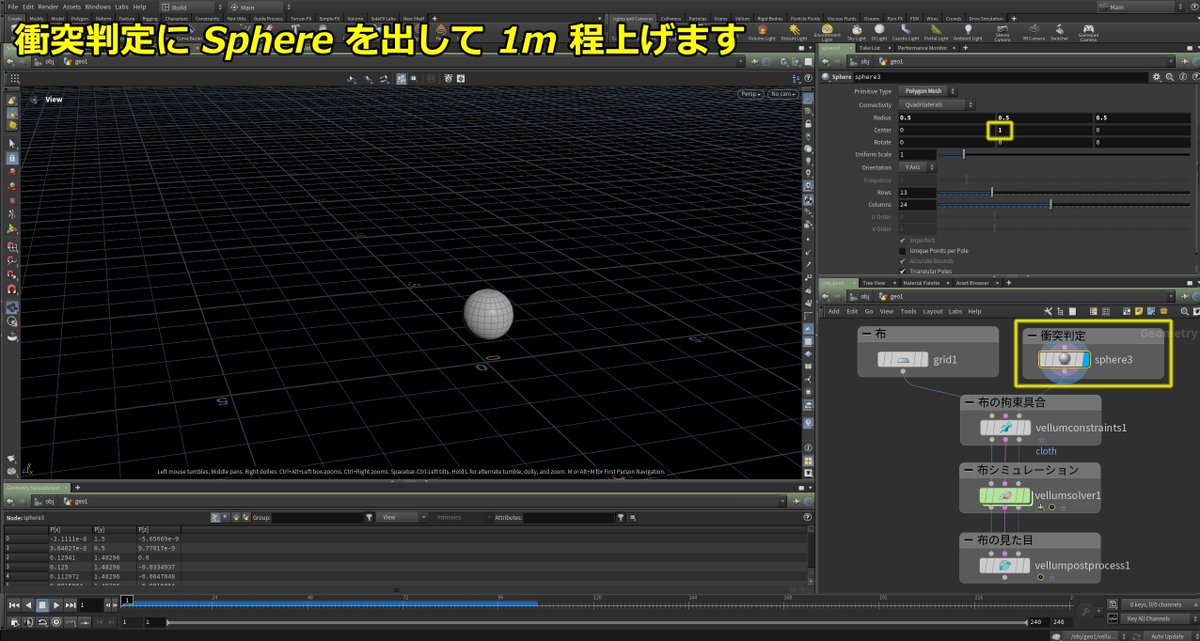Open the Persp viewport dropdown
Screen dimensions: 1200x641
750,94
